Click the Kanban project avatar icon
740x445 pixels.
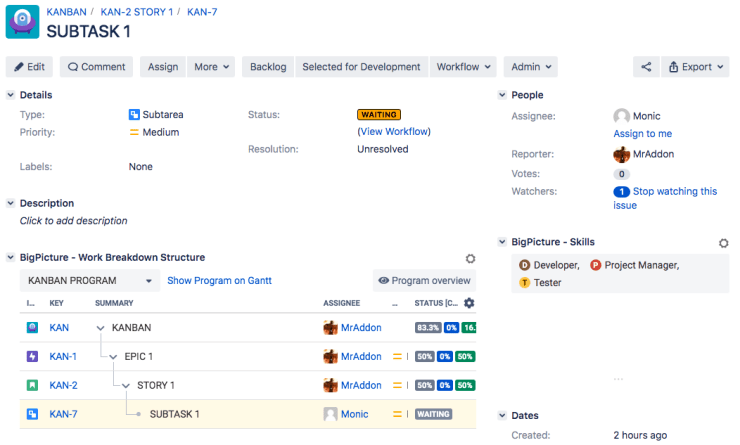tap(22, 22)
